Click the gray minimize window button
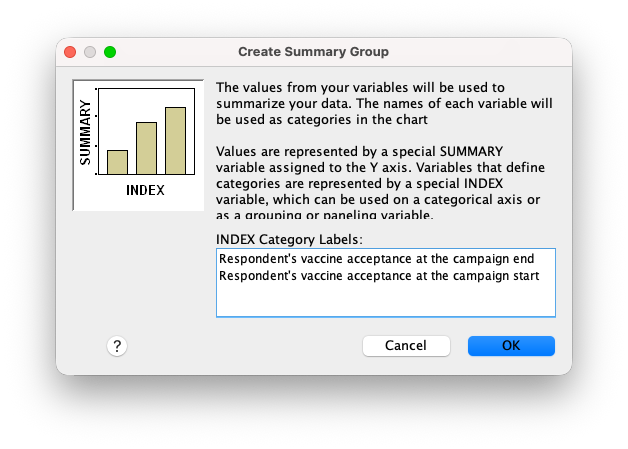This screenshot has height=449, width=628. pos(90,52)
